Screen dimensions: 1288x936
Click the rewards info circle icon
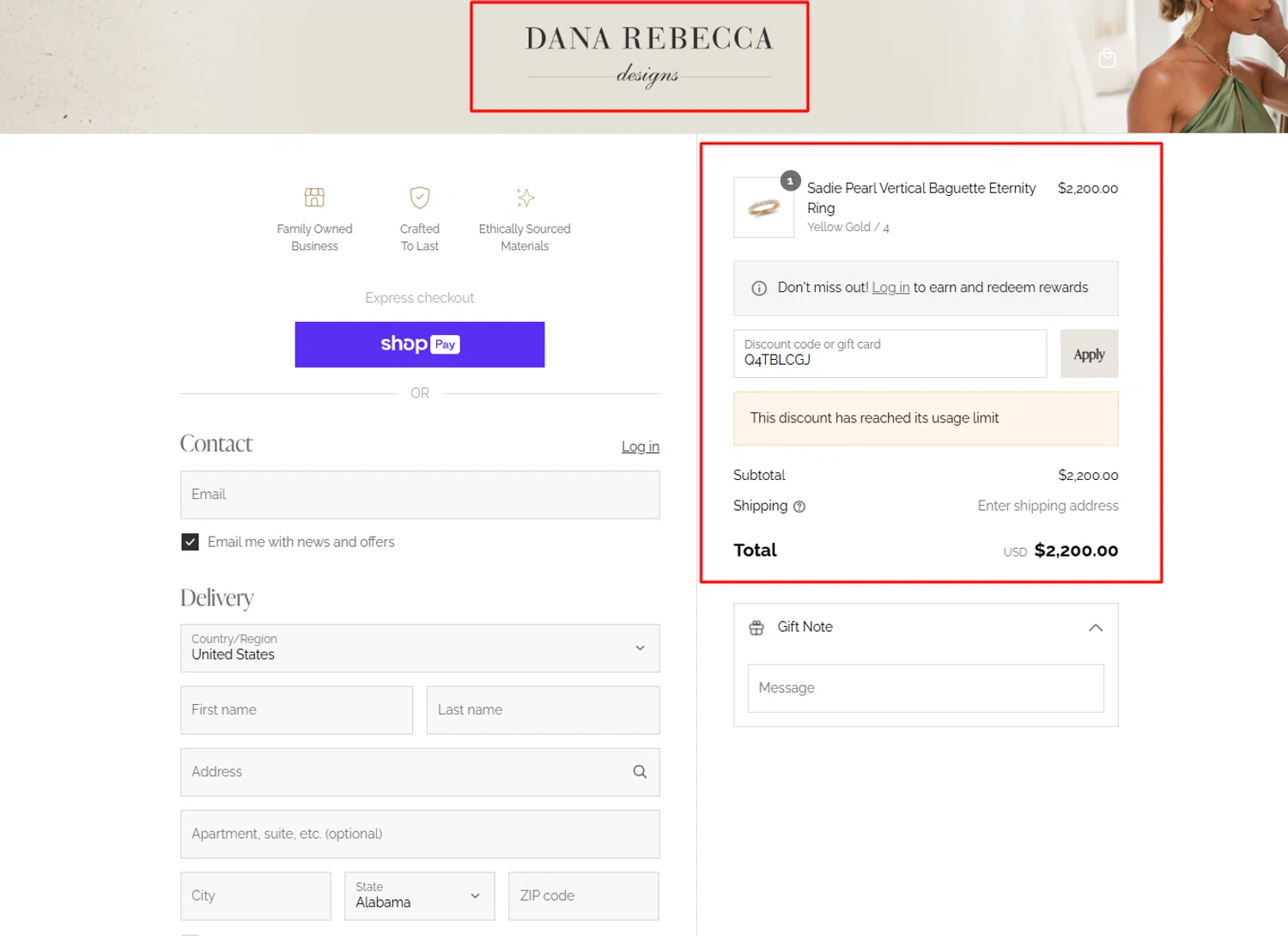tap(759, 289)
